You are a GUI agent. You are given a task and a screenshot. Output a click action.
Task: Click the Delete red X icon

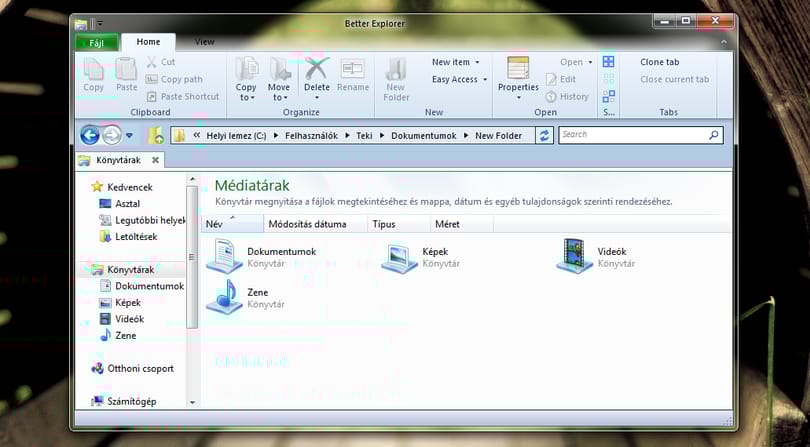coord(317,68)
